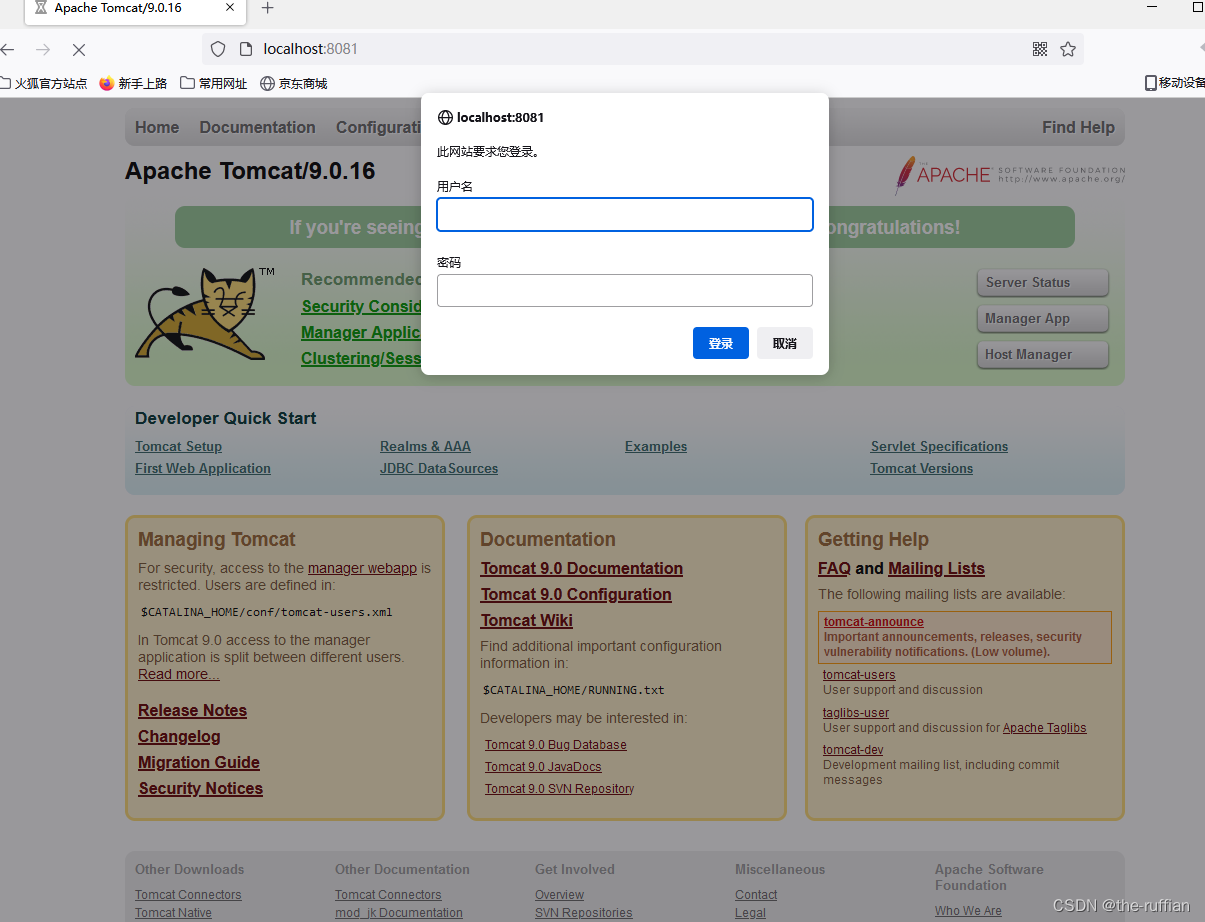This screenshot has height=922, width=1205.
Task: Open the Tomcat 9.0 Bug Database link
Action: coord(556,745)
